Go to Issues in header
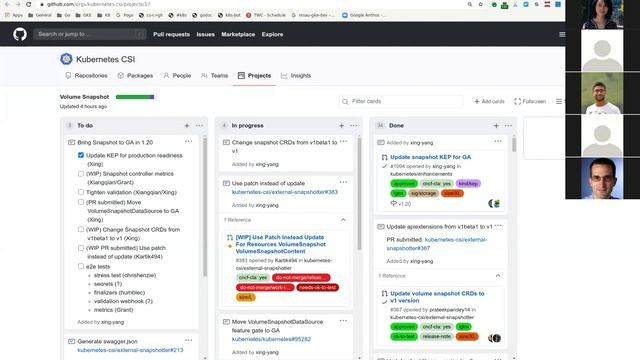640x360 pixels. click(x=205, y=34)
